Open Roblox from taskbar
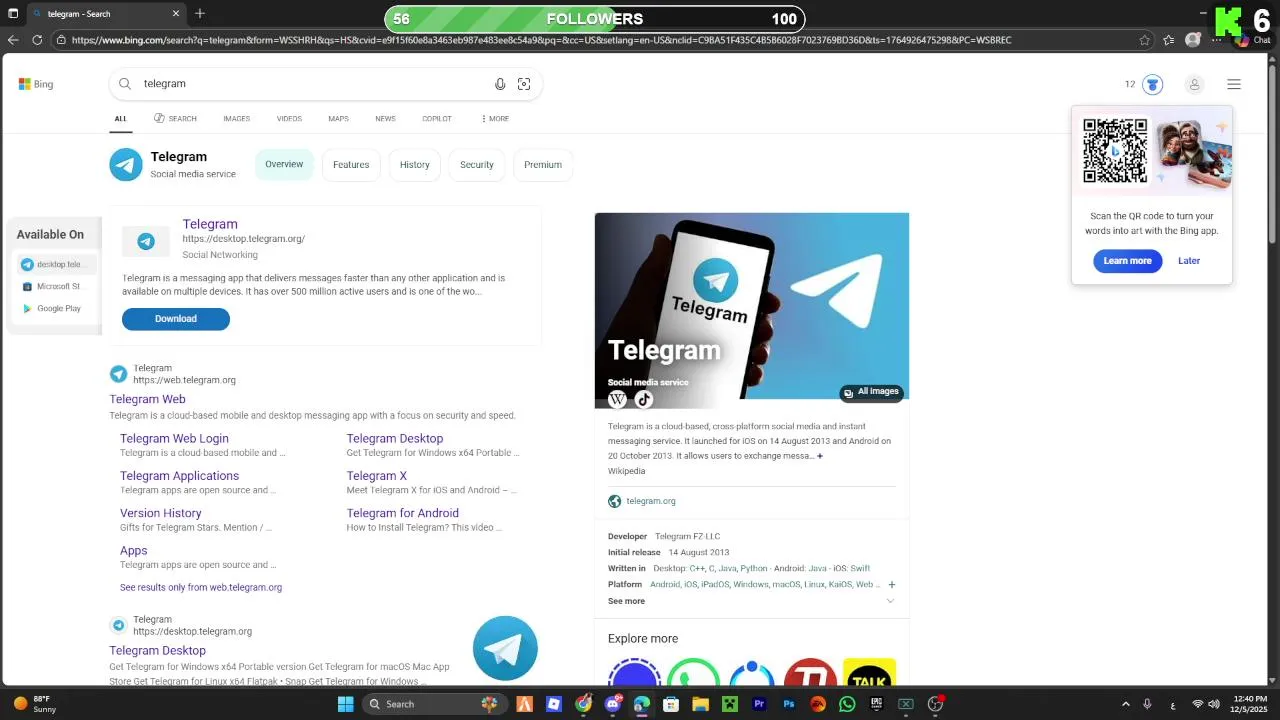The height and width of the screenshot is (720, 1280). (554, 704)
